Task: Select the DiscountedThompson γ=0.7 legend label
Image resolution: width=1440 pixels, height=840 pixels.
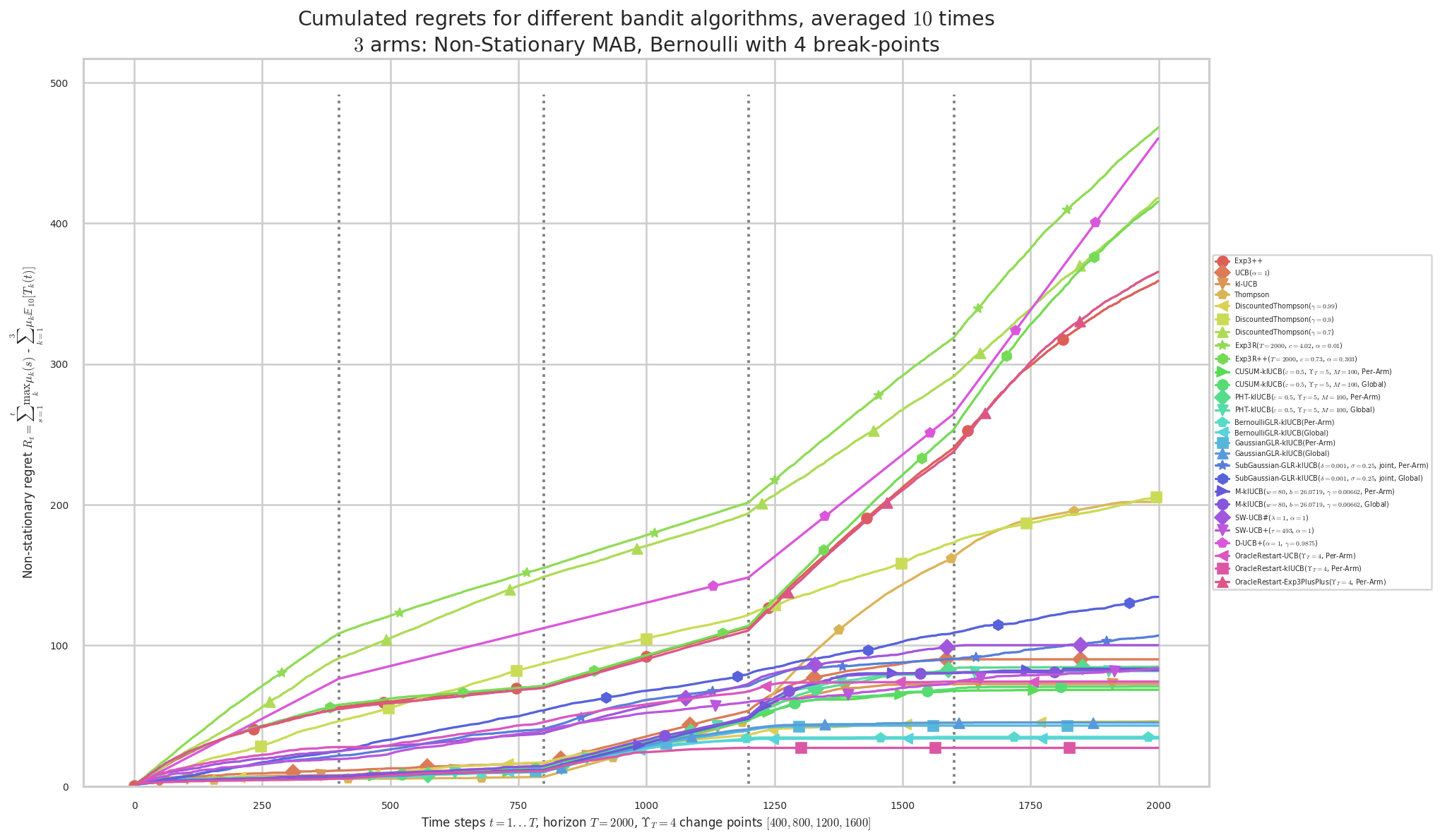Action: tap(1284, 332)
